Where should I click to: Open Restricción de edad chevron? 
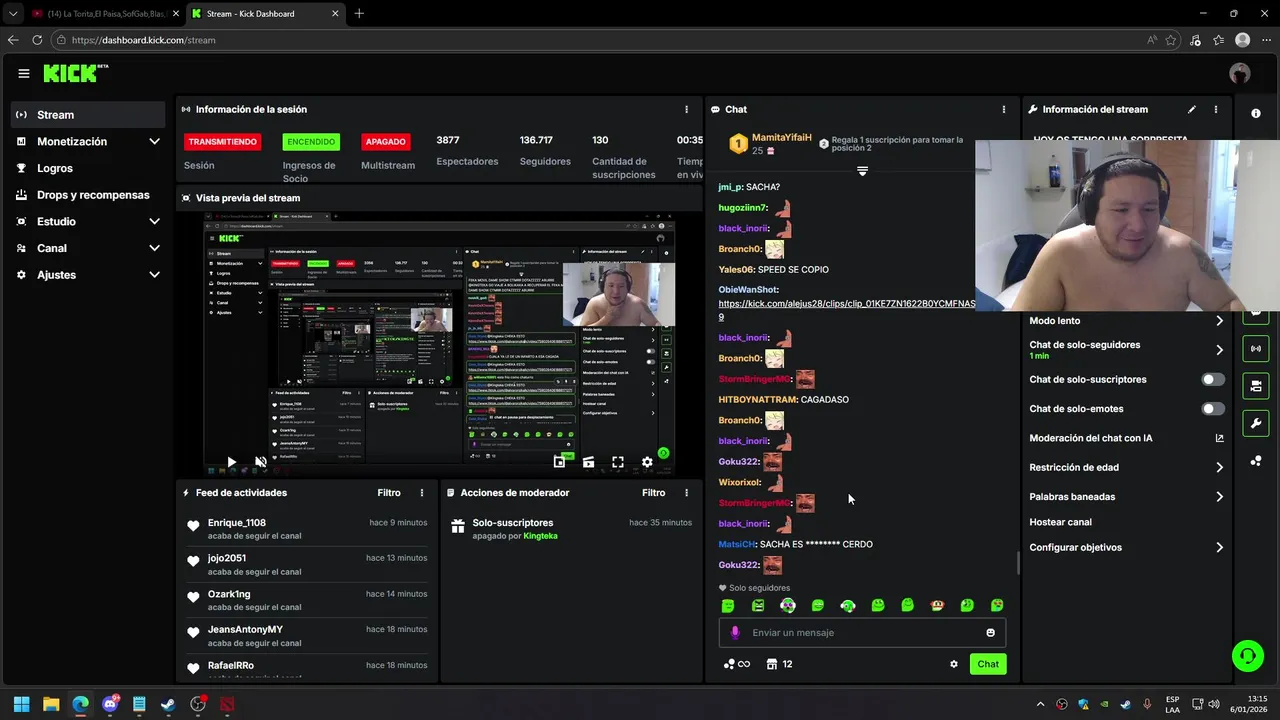click(1219, 467)
